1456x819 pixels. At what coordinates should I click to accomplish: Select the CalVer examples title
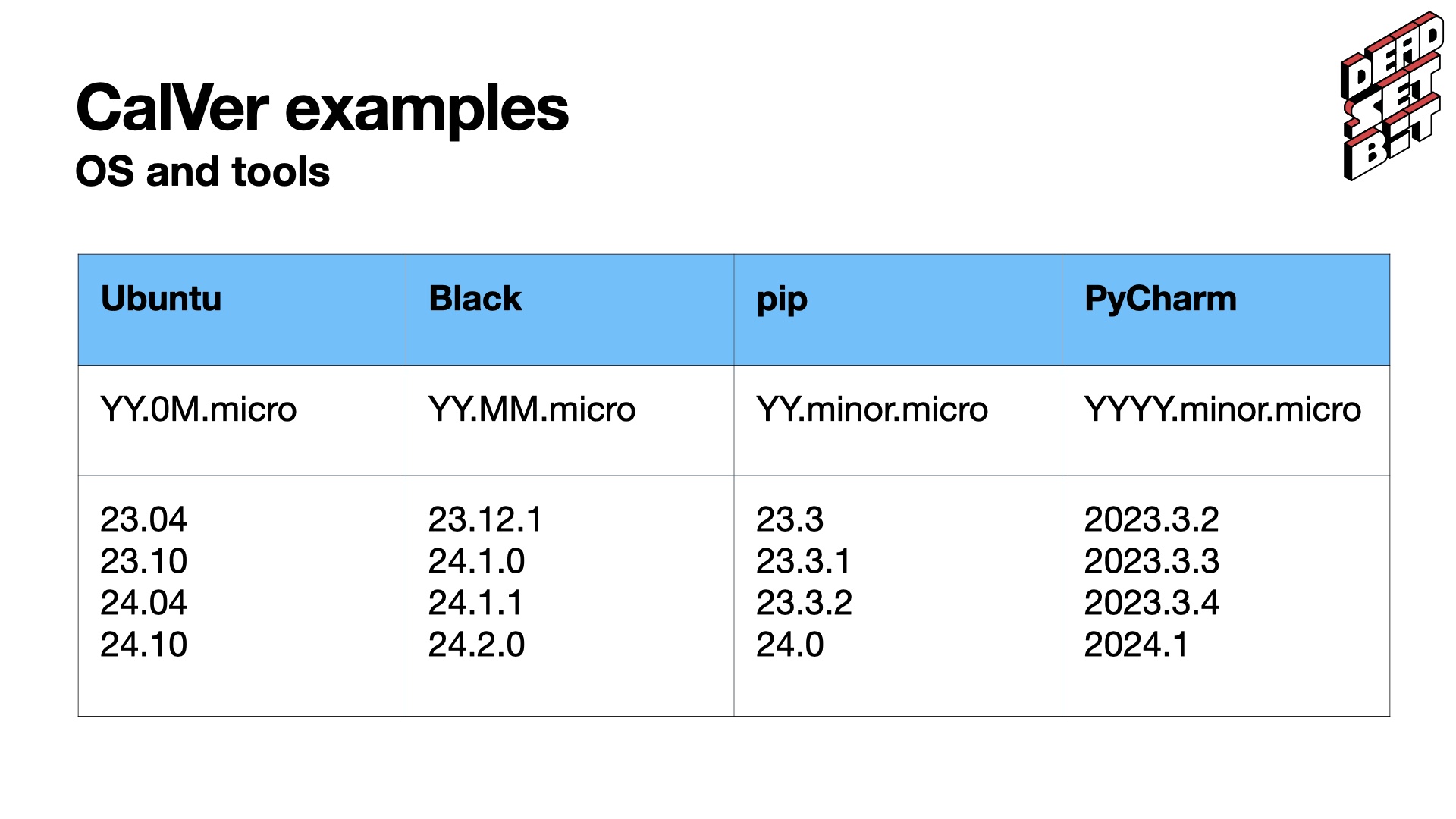322,108
